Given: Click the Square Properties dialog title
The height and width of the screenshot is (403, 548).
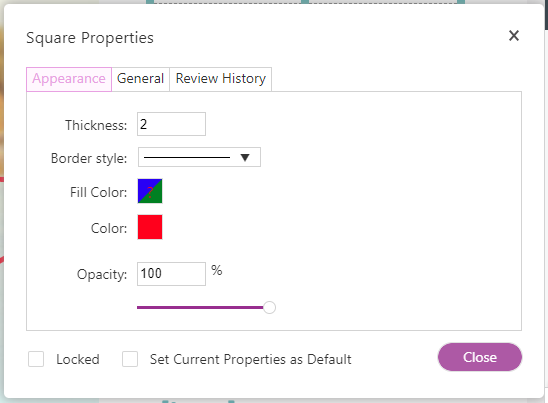Looking at the screenshot, I should coord(90,38).
